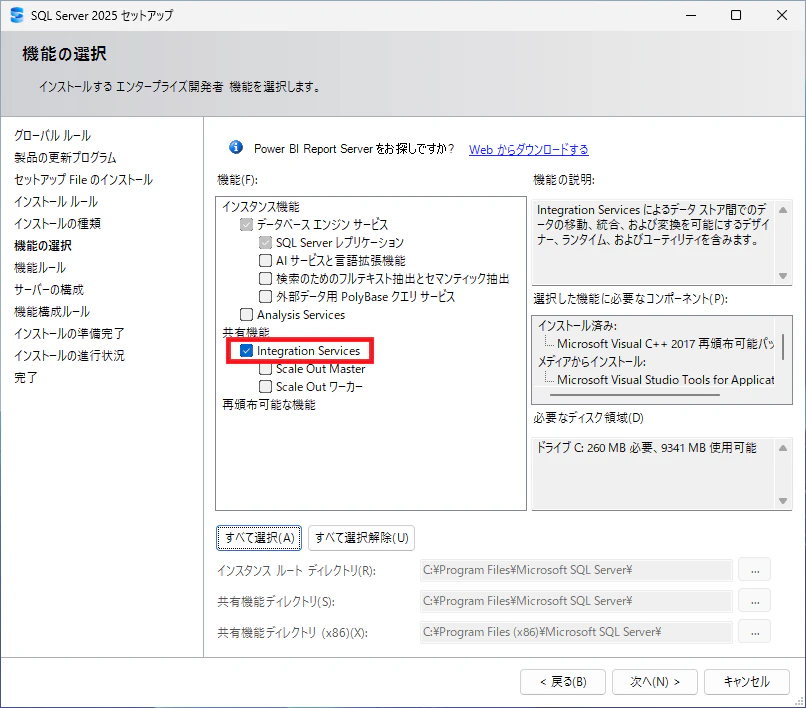Check the Analysis Services checkbox

click(247, 315)
